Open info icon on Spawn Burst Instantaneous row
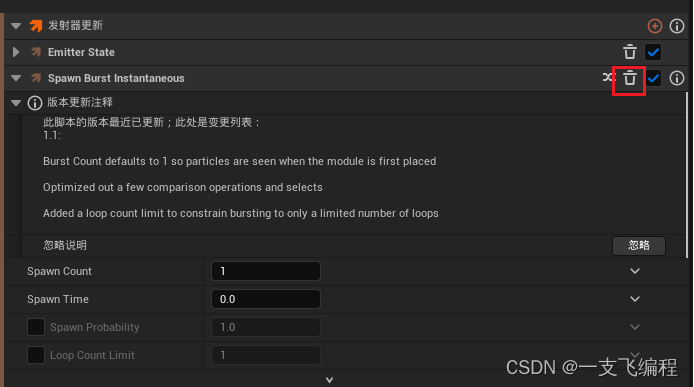This screenshot has width=694, height=387. [x=677, y=78]
